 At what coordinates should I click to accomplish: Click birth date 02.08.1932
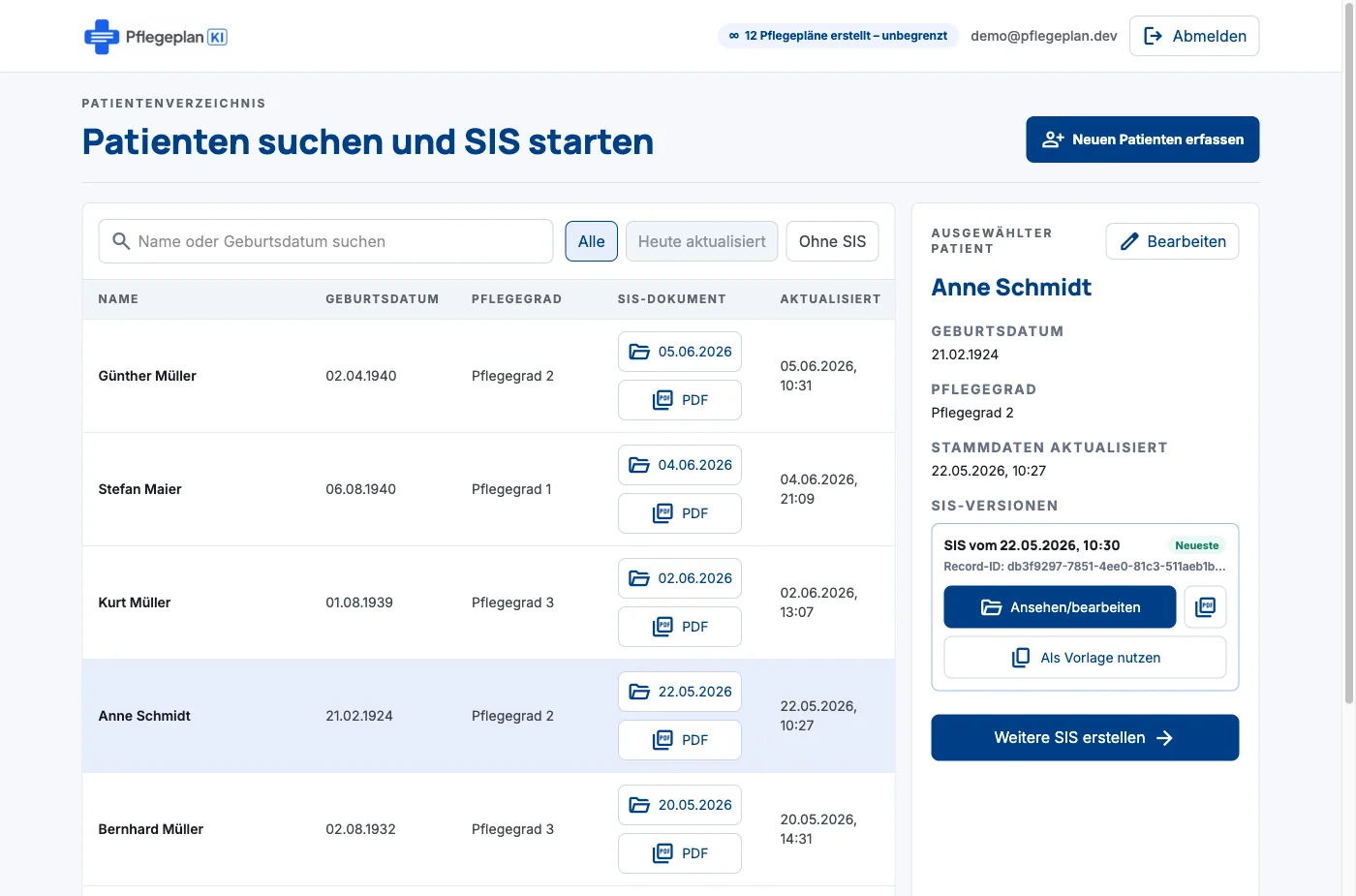pos(360,829)
